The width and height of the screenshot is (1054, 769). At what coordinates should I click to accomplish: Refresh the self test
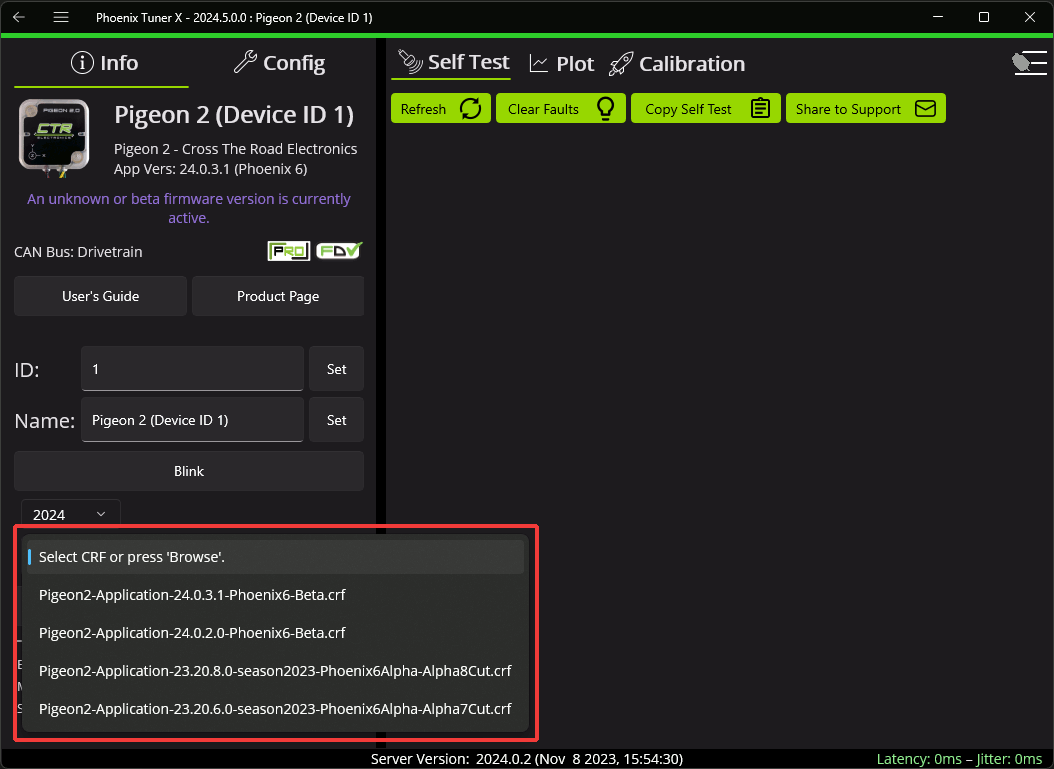coord(441,108)
